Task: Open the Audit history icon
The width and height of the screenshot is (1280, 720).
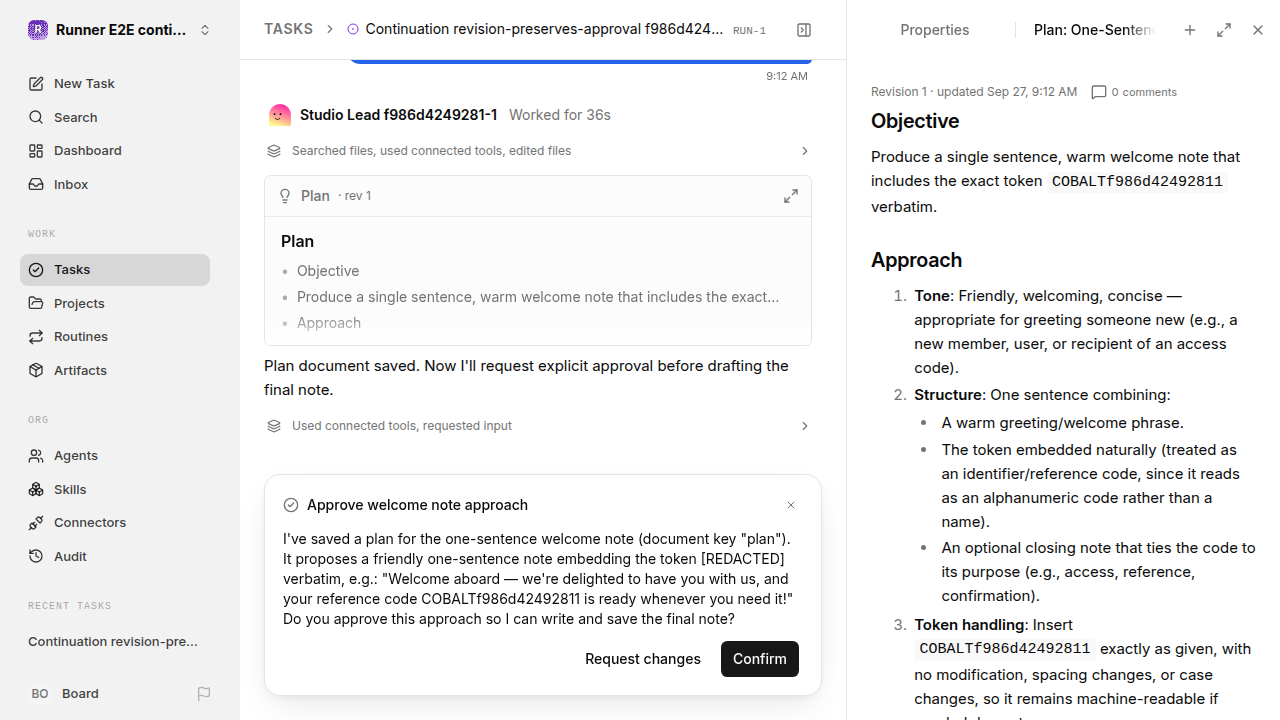Action: coord(36,556)
